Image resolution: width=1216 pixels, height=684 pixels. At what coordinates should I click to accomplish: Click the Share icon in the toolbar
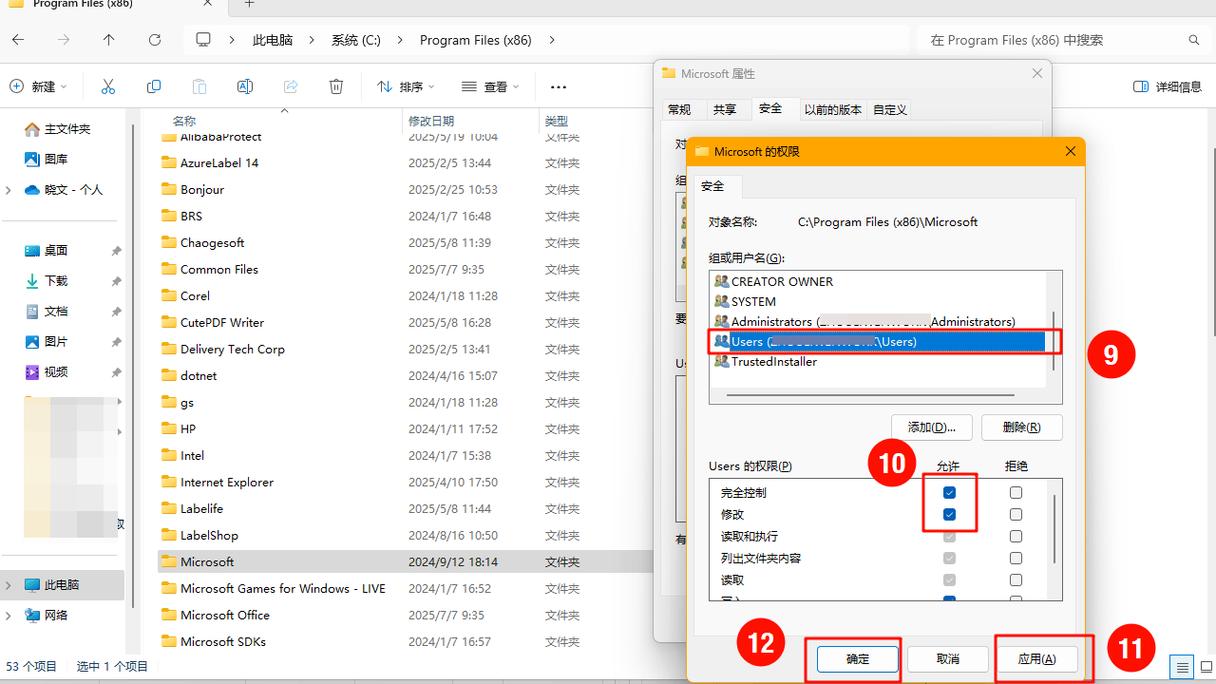click(x=290, y=86)
